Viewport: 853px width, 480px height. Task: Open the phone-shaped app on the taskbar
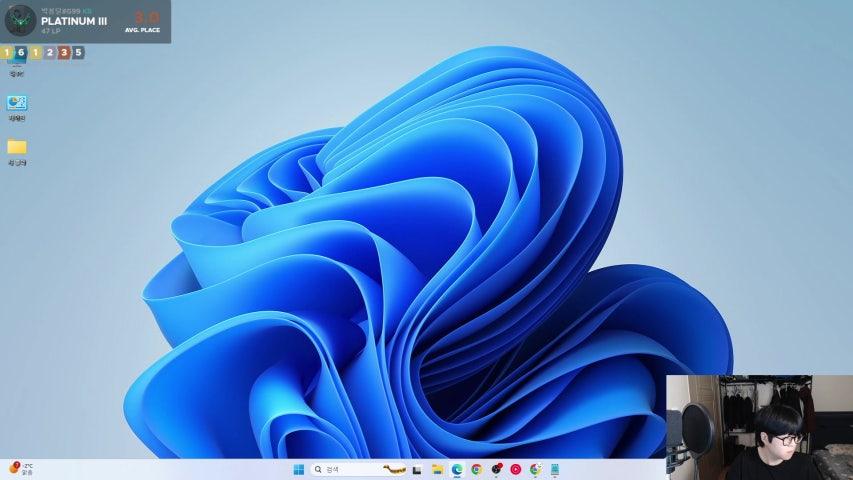click(x=555, y=469)
